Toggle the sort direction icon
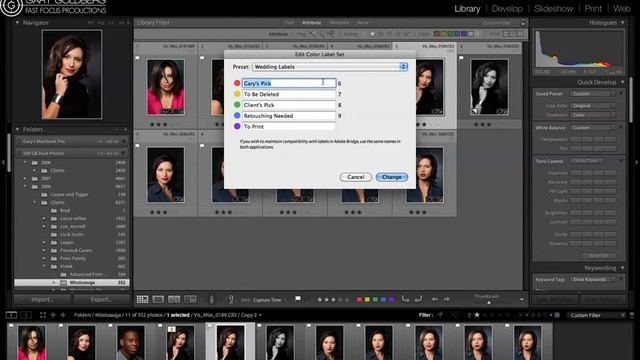Image resolution: width=640 pixels, height=360 pixels. pos(231,300)
